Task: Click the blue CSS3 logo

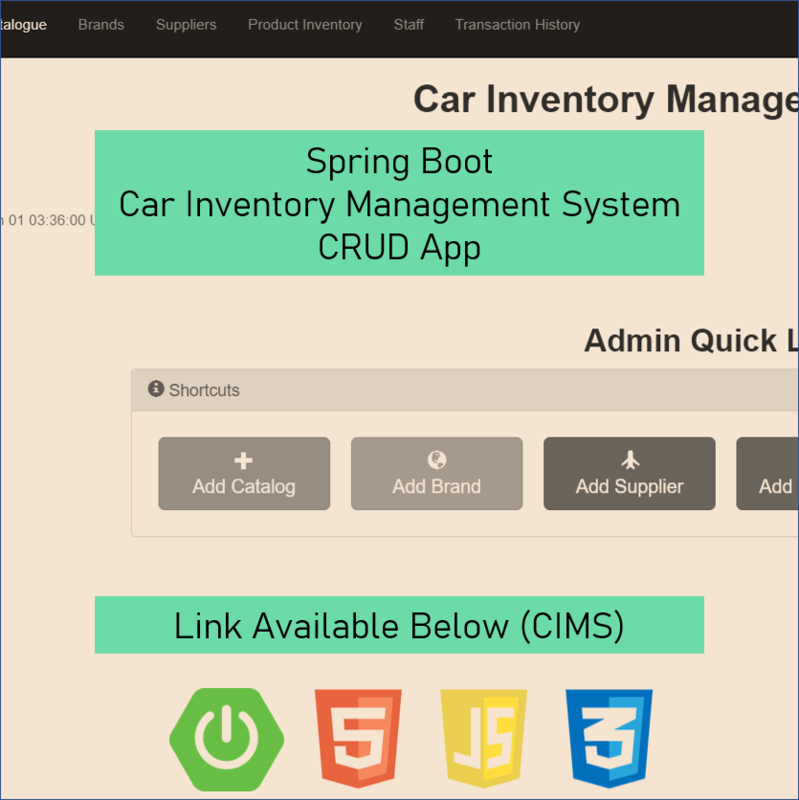Action: point(609,738)
